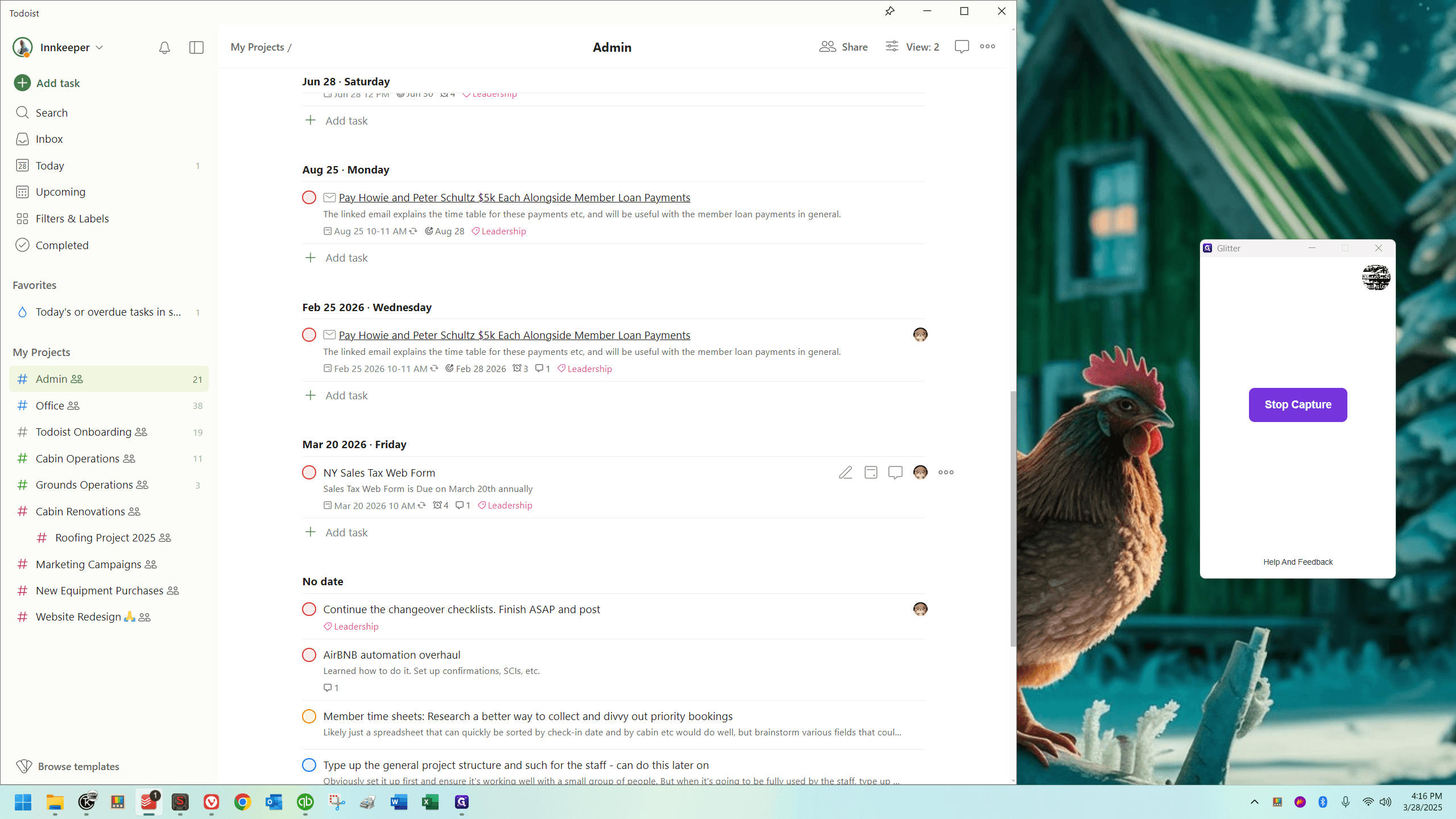Open Excel from the taskbar
1456x819 pixels.
pos(430,803)
